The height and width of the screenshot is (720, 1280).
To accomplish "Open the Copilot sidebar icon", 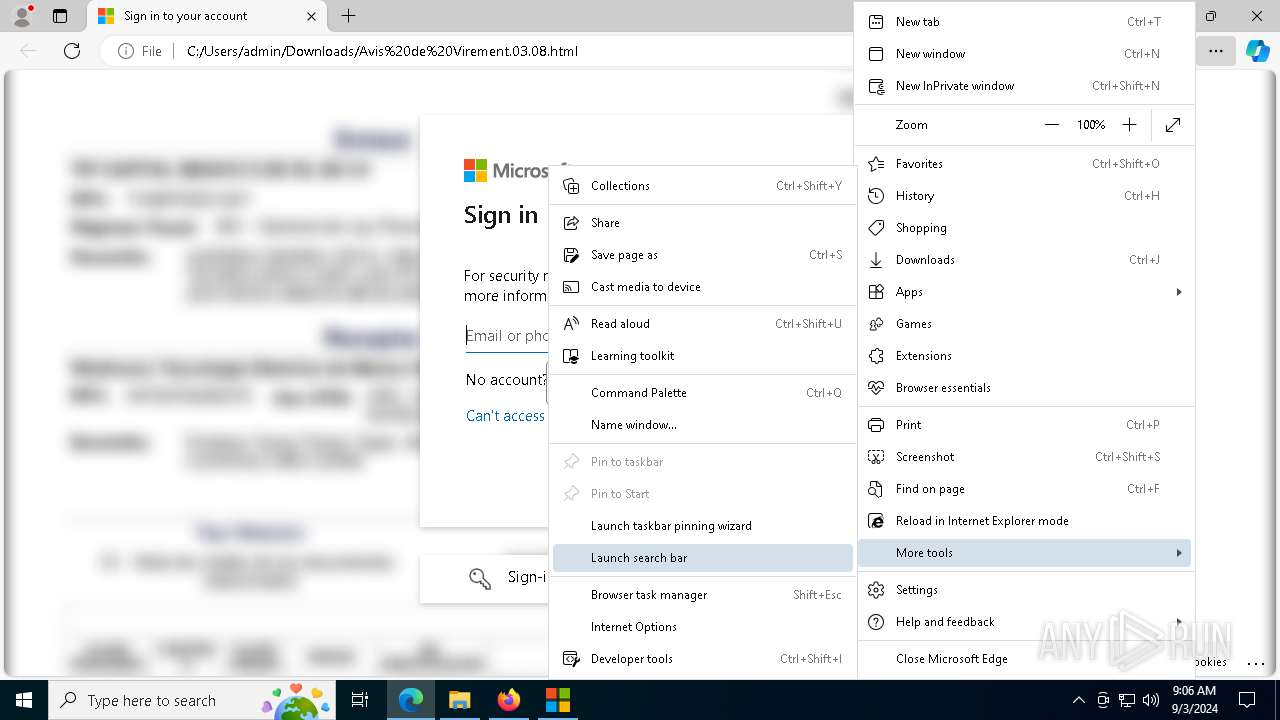I will click(x=1257, y=51).
